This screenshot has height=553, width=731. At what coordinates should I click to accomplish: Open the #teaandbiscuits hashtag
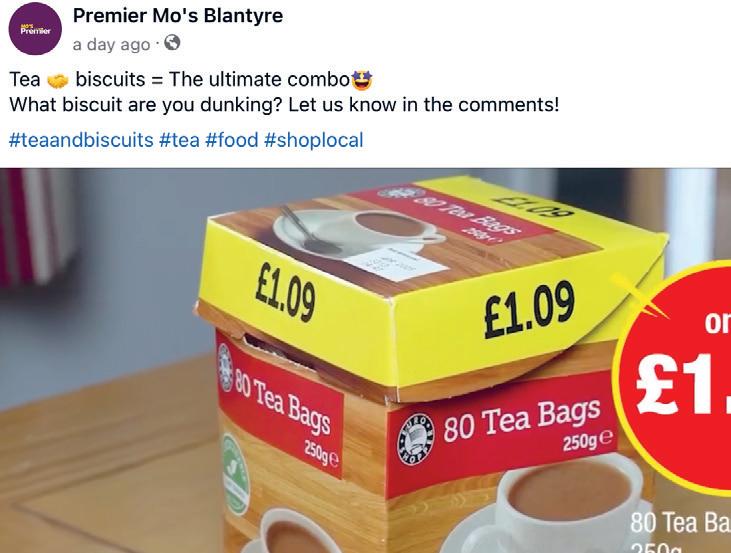click(x=81, y=140)
